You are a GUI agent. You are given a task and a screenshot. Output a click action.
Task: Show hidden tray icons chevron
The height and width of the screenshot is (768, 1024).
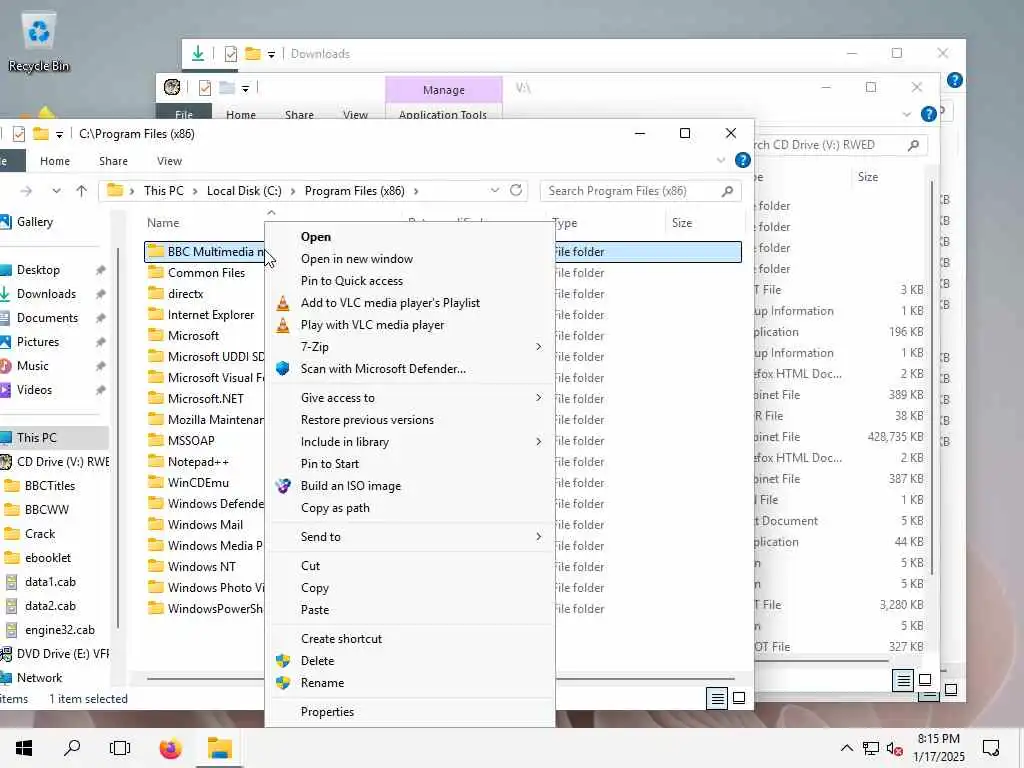(x=846, y=748)
